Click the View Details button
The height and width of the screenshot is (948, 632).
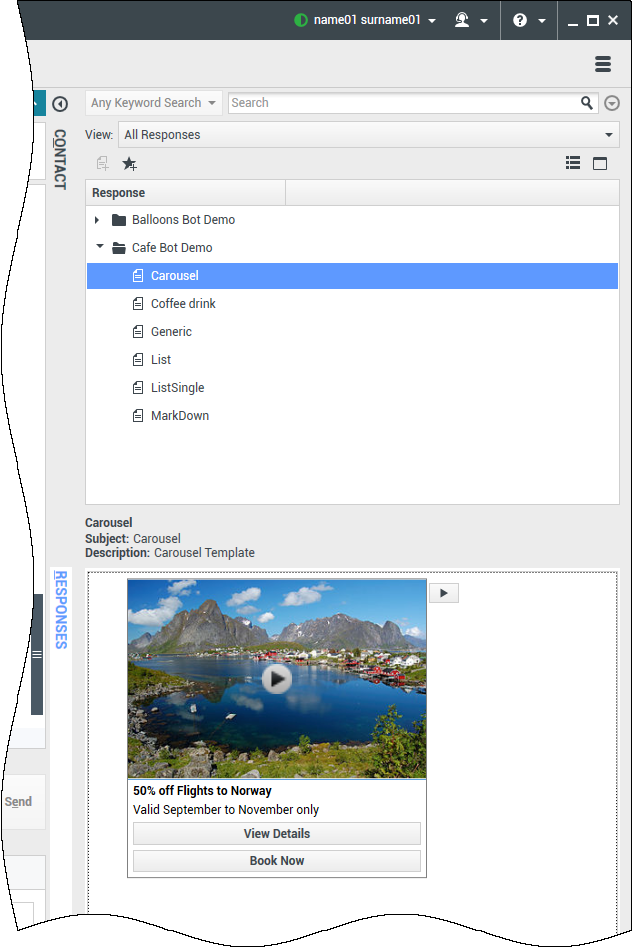(x=277, y=834)
